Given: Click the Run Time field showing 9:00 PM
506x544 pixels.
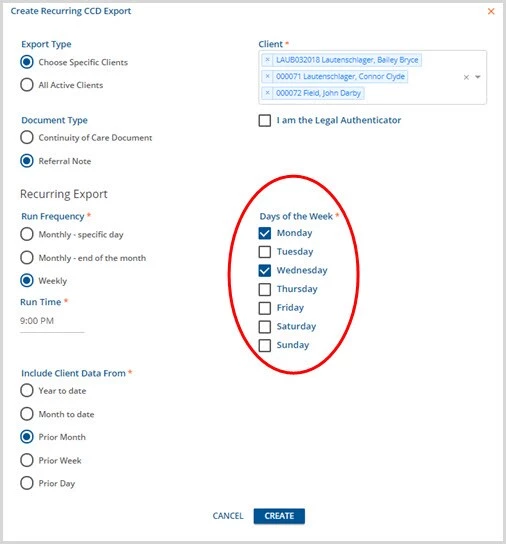Looking at the screenshot, I should pyautogui.click(x=52, y=321).
